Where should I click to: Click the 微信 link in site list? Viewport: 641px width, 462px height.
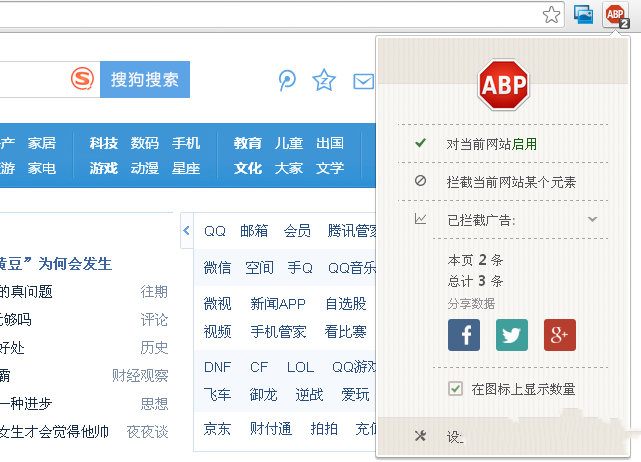[x=217, y=267]
